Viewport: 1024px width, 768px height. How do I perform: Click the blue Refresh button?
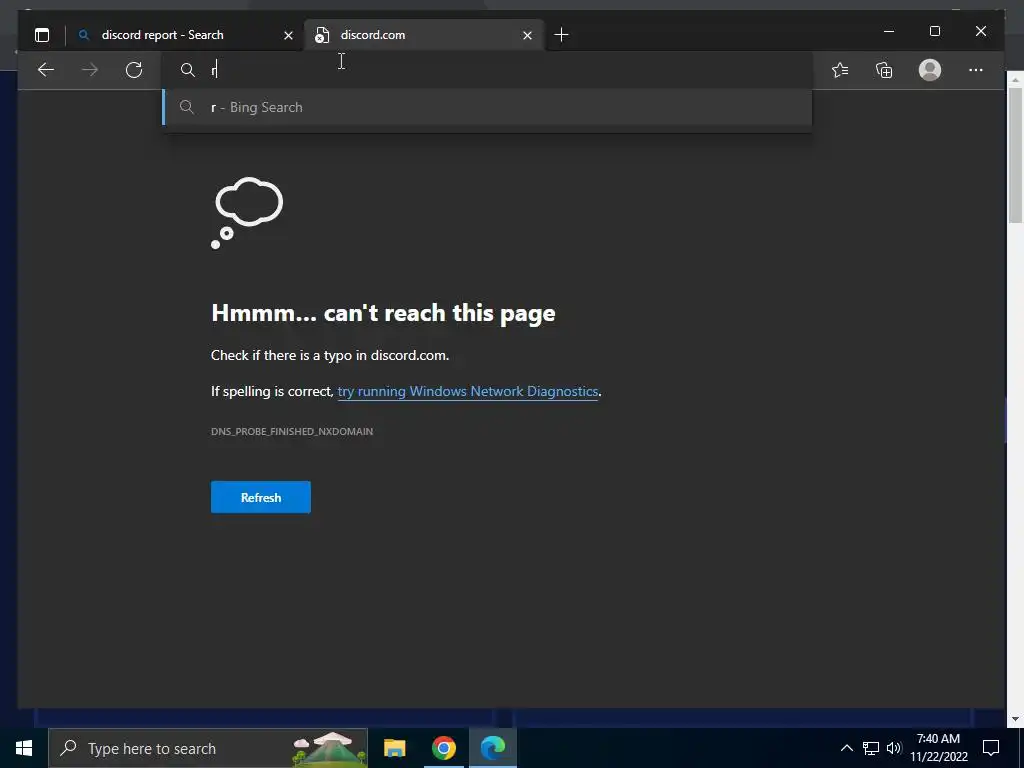[261, 498]
